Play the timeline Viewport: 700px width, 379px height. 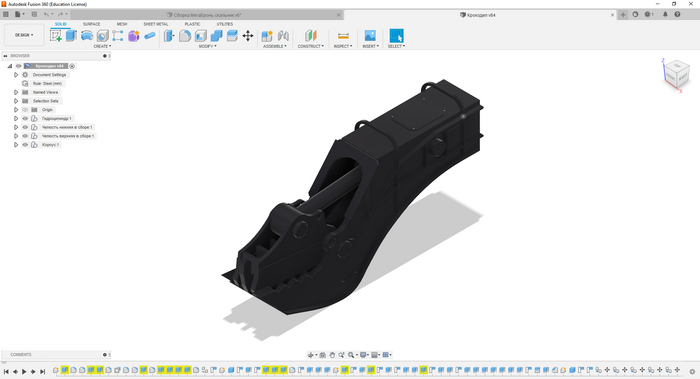coord(24,371)
